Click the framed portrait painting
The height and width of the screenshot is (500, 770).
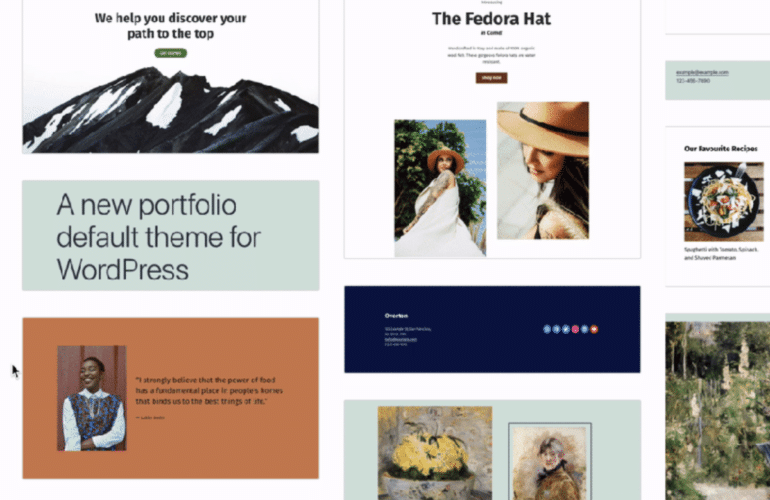click(x=550, y=462)
